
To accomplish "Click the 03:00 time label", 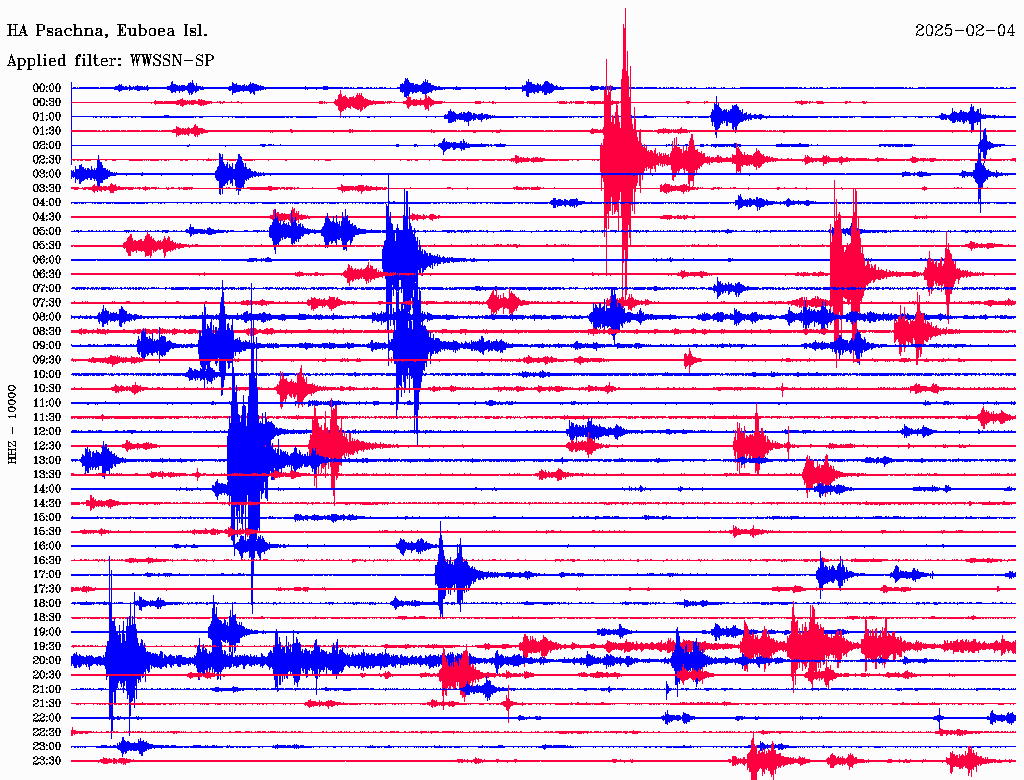I will click(47, 174).
